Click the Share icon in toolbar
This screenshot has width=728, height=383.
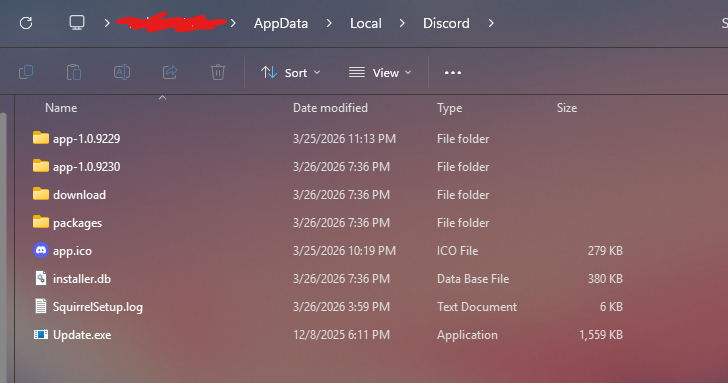(170, 72)
